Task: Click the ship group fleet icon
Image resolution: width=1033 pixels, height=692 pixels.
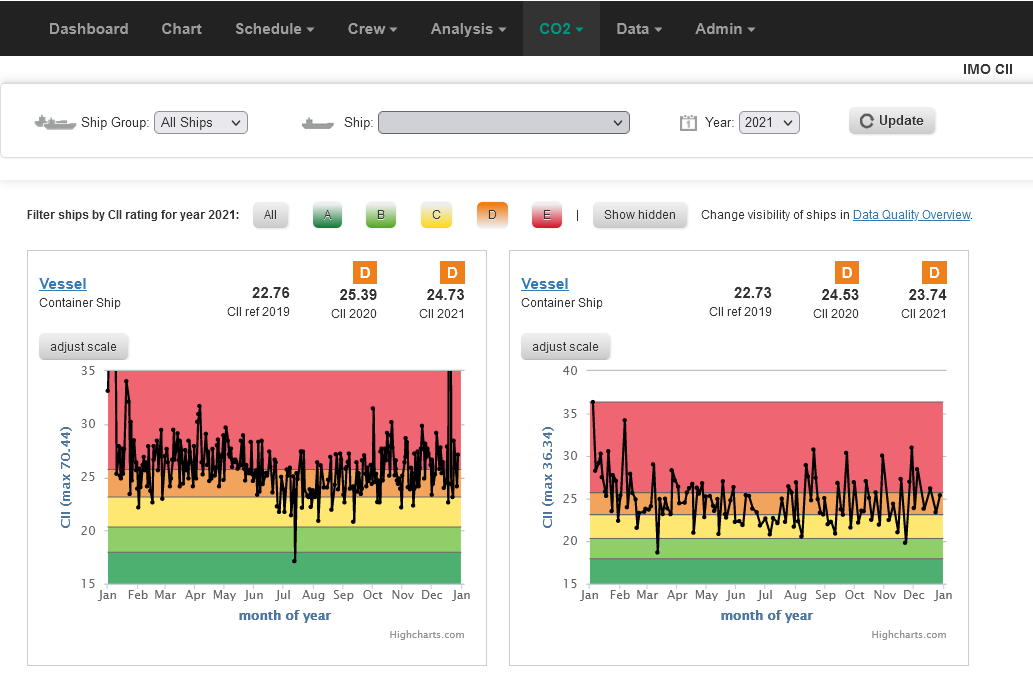Action: click(55, 123)
